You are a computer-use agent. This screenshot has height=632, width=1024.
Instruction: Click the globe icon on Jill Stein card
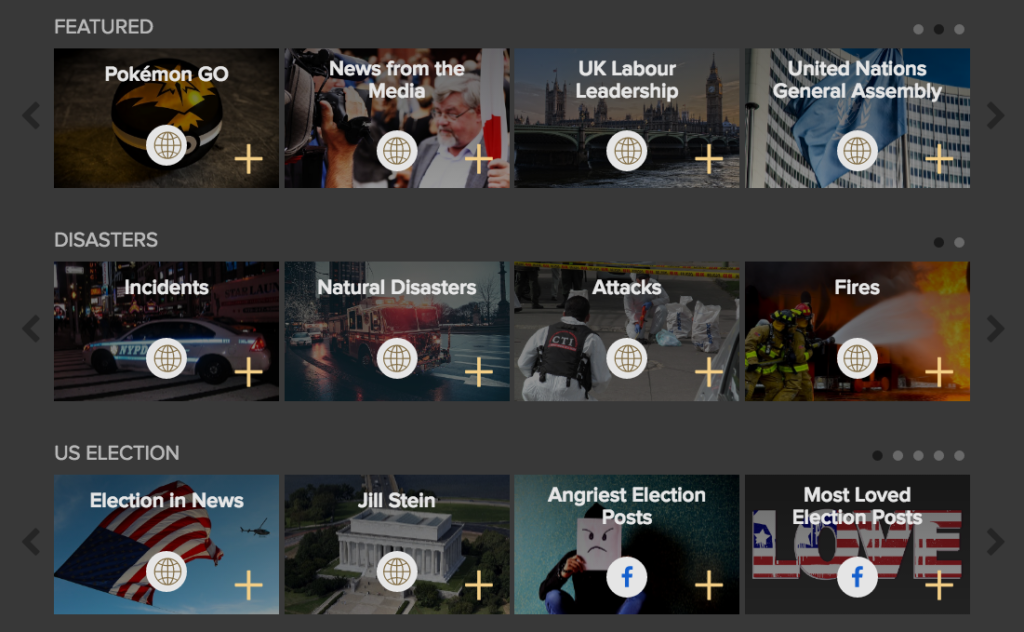pyautogui.click(x=397, y=571)
